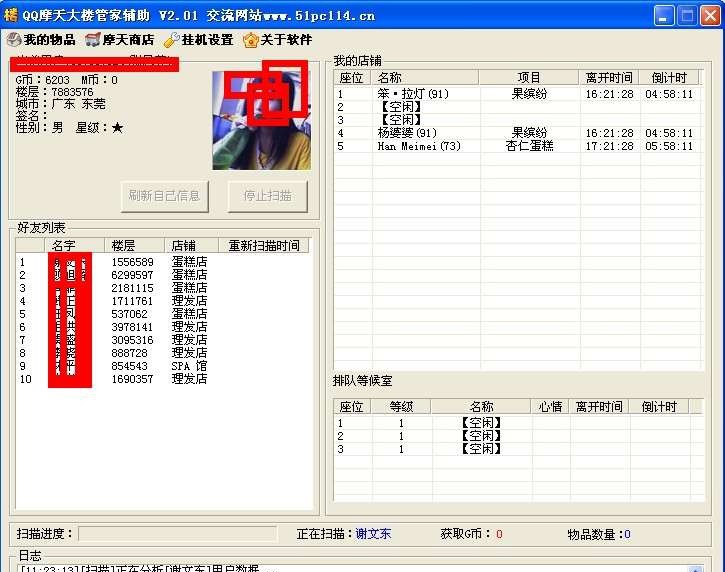This screenshot has width=725, height=572.
Task: Select the SPA 馆 friend row
Action: point(163,366)
